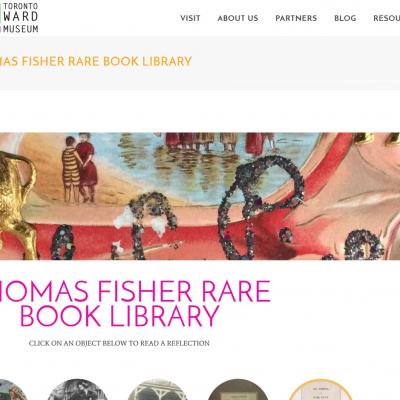Image resolution: width=400 pixels, height=400 pixels.
Task: Click the pink Thomas Fisher Rare Book Library heading
Action: [135, 303]
